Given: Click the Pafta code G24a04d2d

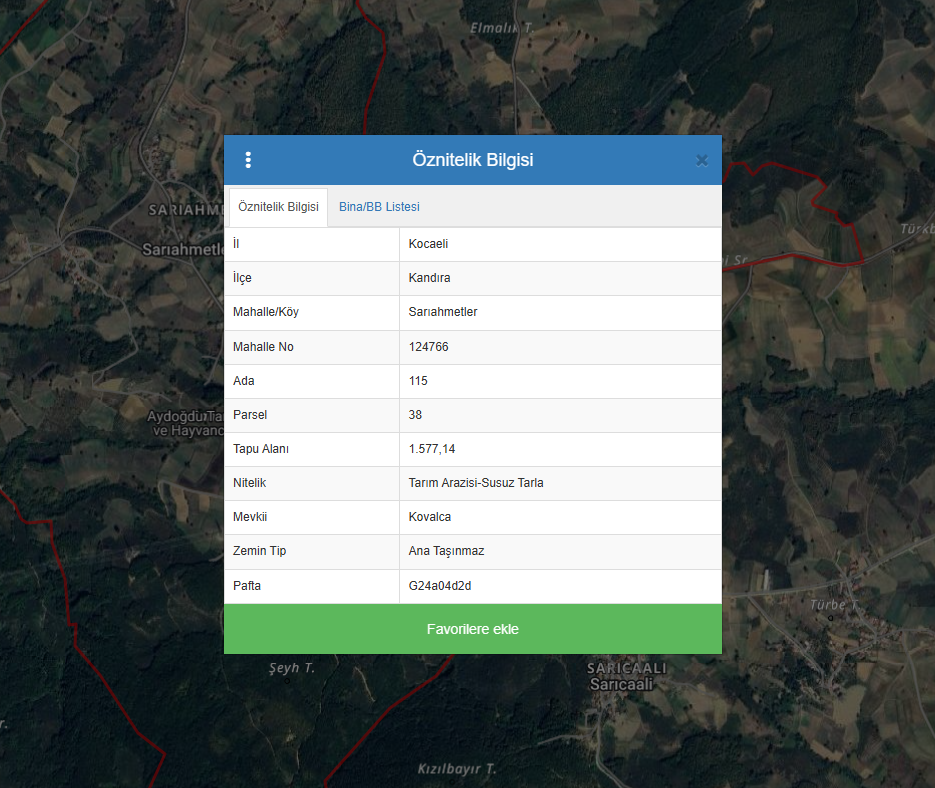Looking at the screenshot, I should (439, 586).
